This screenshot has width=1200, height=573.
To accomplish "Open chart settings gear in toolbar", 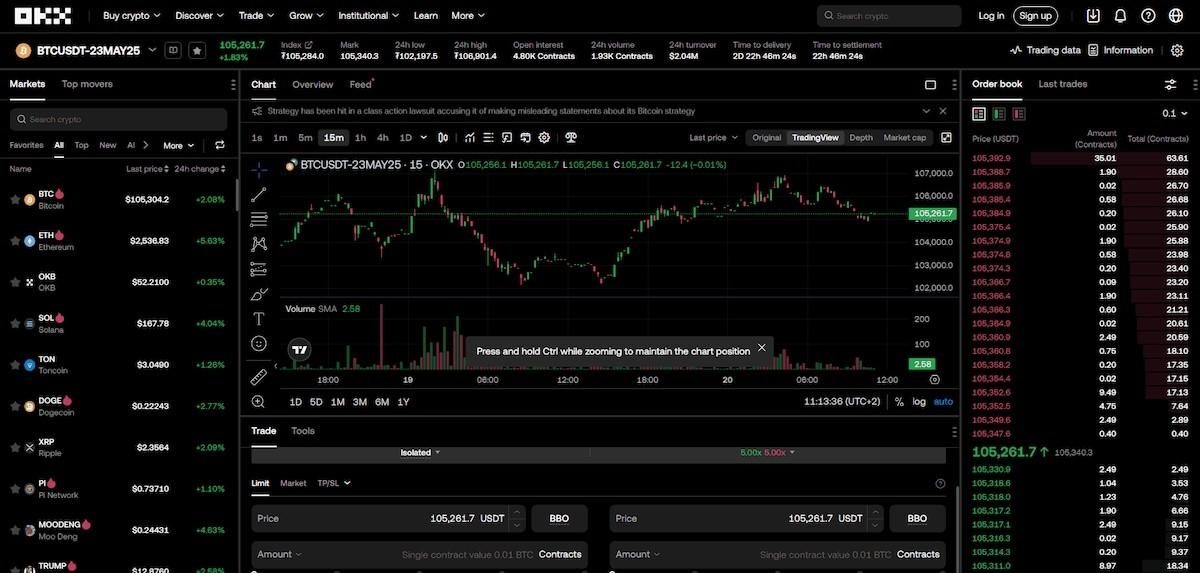I will 545,137.
